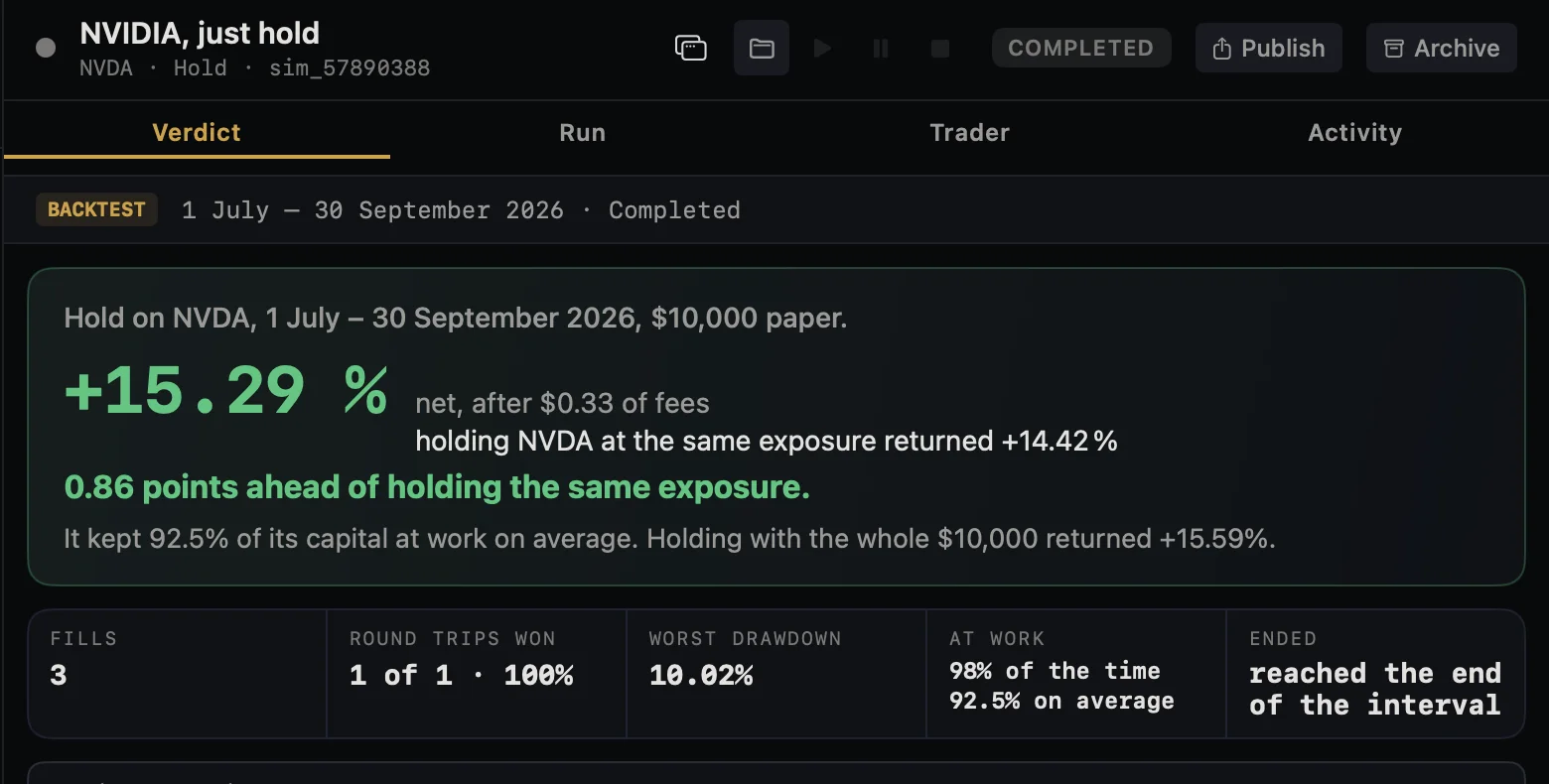Click the sim_57890388 identifier text

click(350, 67)
